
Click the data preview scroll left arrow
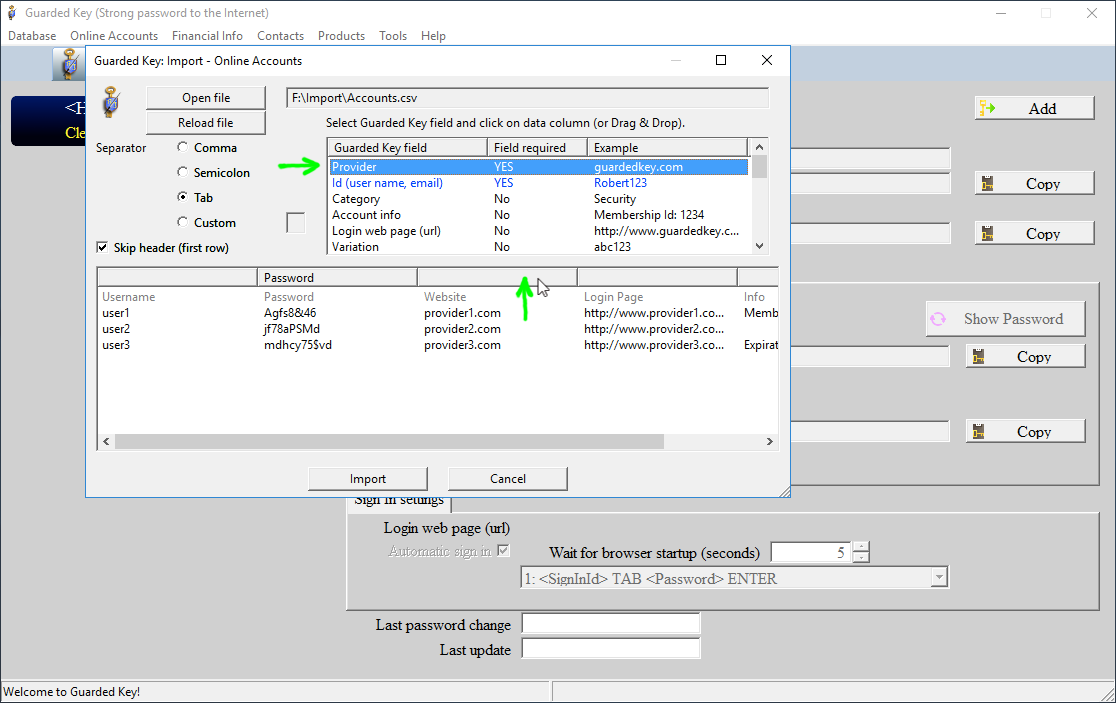point(106,442)
